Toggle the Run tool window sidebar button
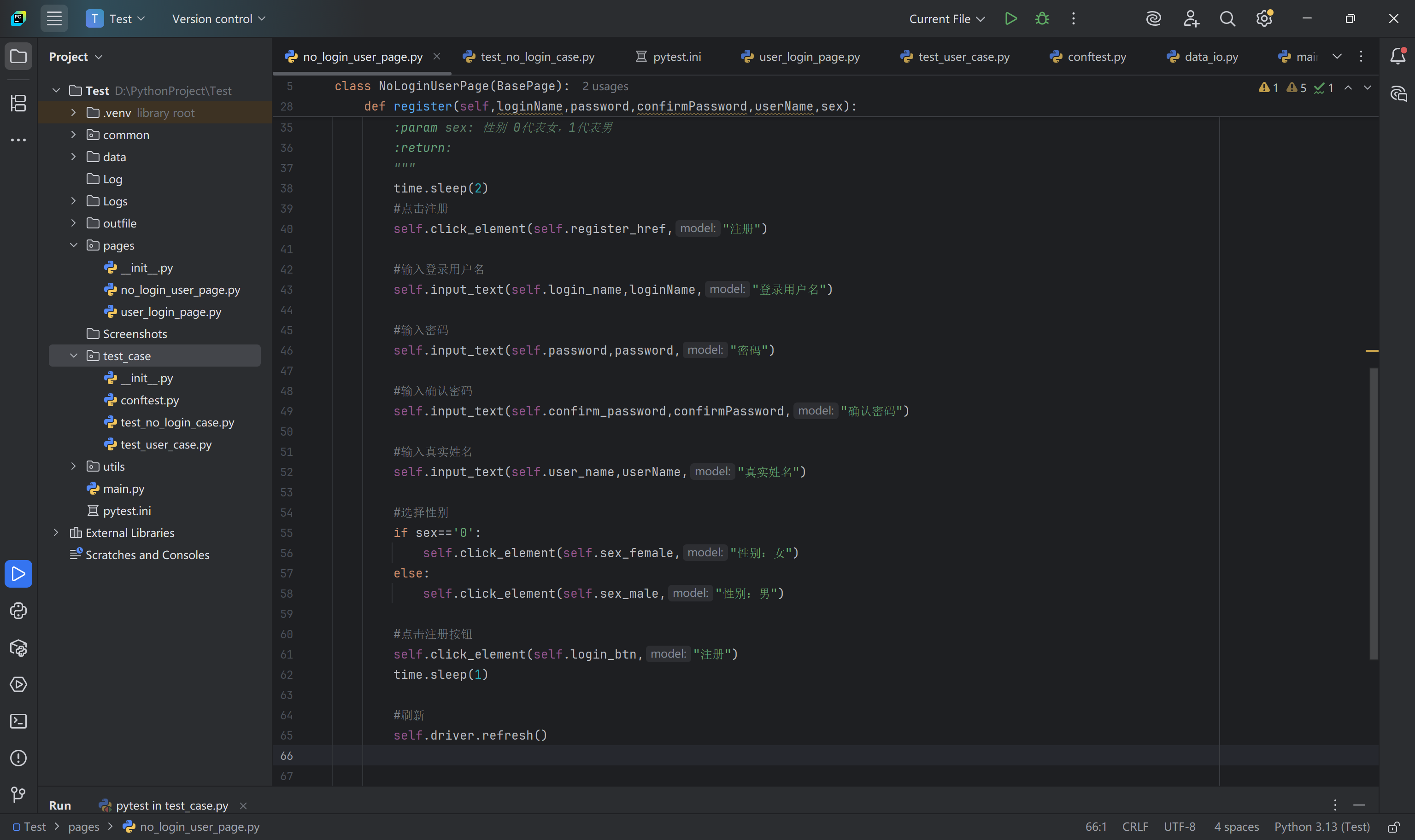This screenshot has width=1415, height=840. [18, 574]
